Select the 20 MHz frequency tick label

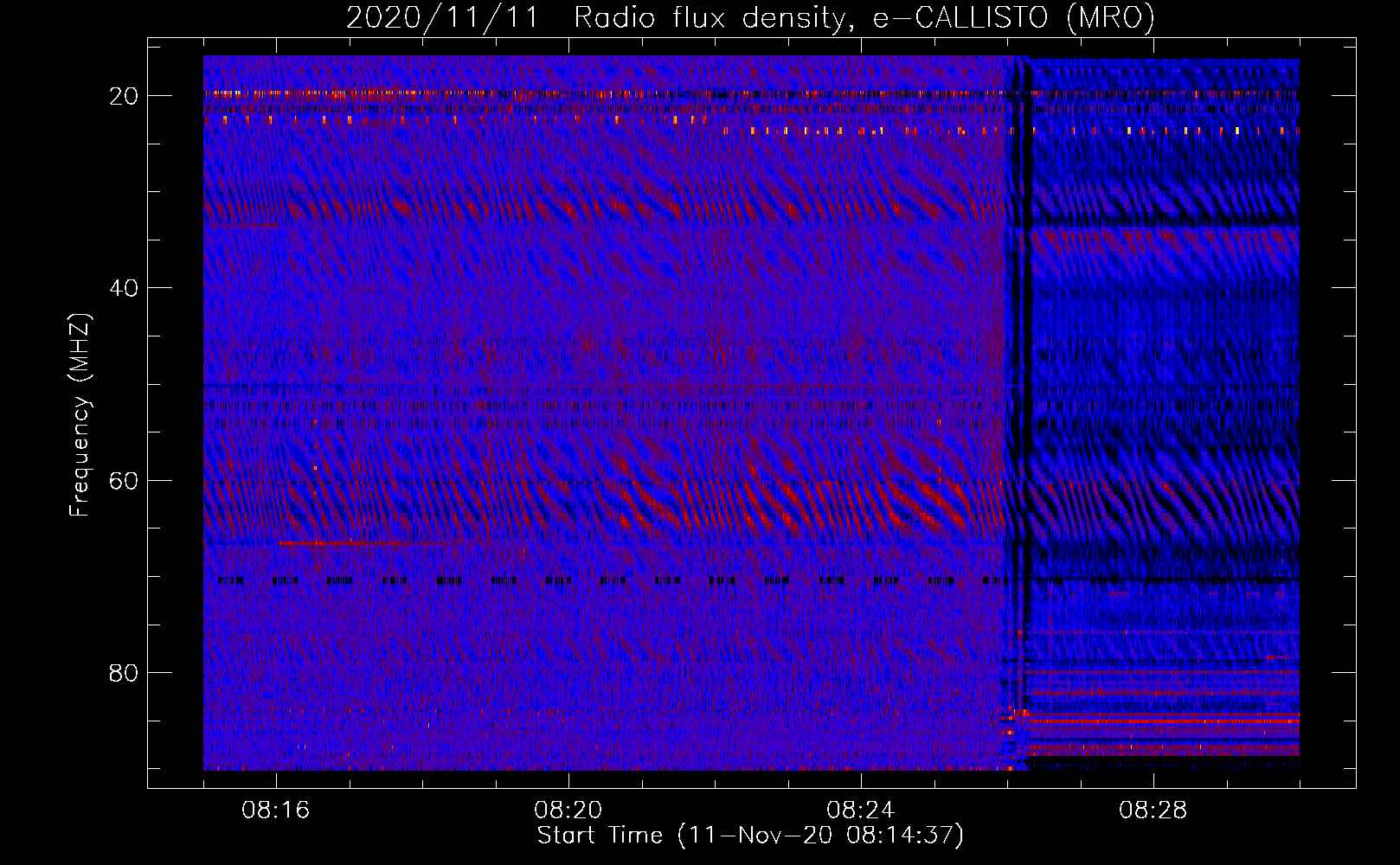[125, 96]
